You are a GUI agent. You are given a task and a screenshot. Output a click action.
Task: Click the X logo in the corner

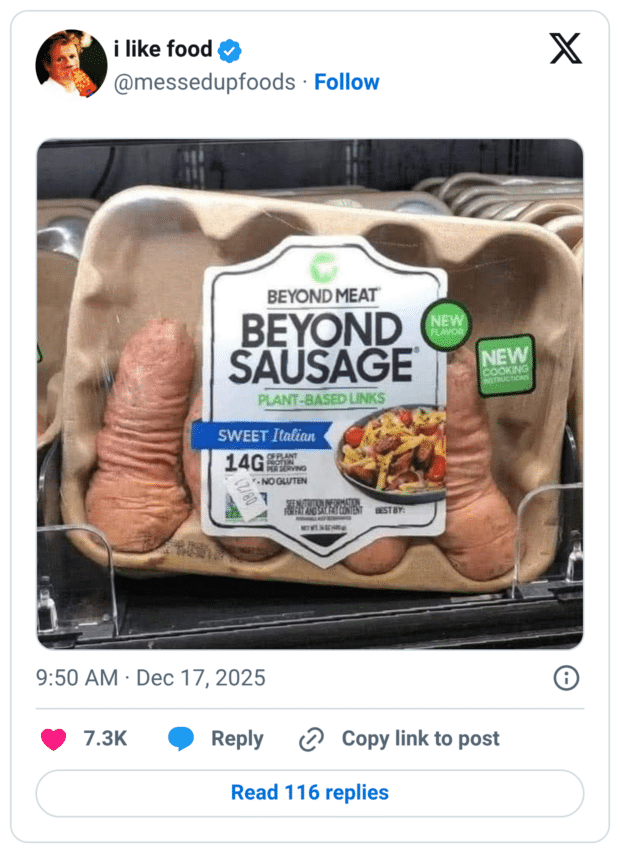click(x=566, y=48)
